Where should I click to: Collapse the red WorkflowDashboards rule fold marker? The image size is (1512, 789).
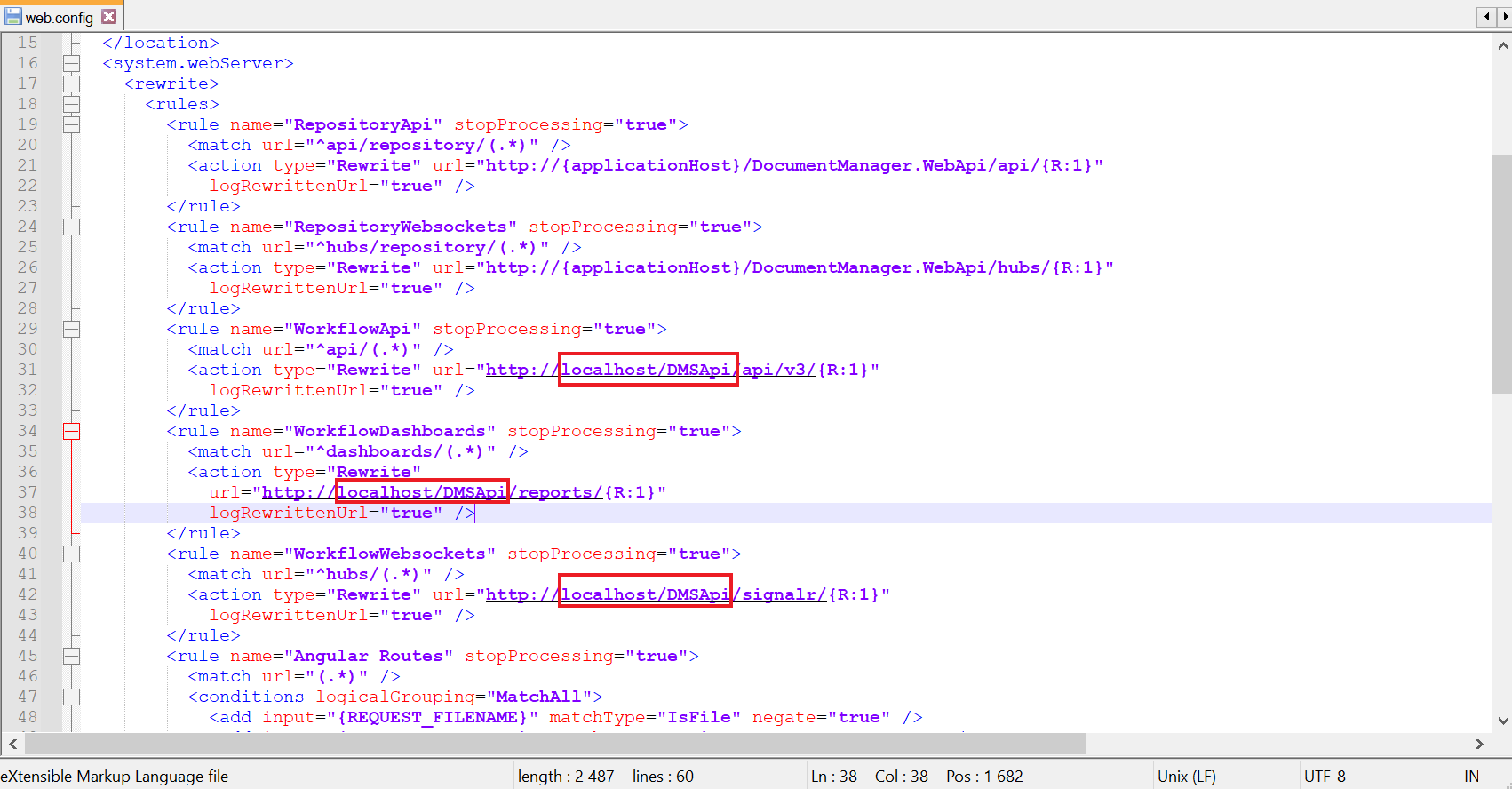[x=71, y=431]
